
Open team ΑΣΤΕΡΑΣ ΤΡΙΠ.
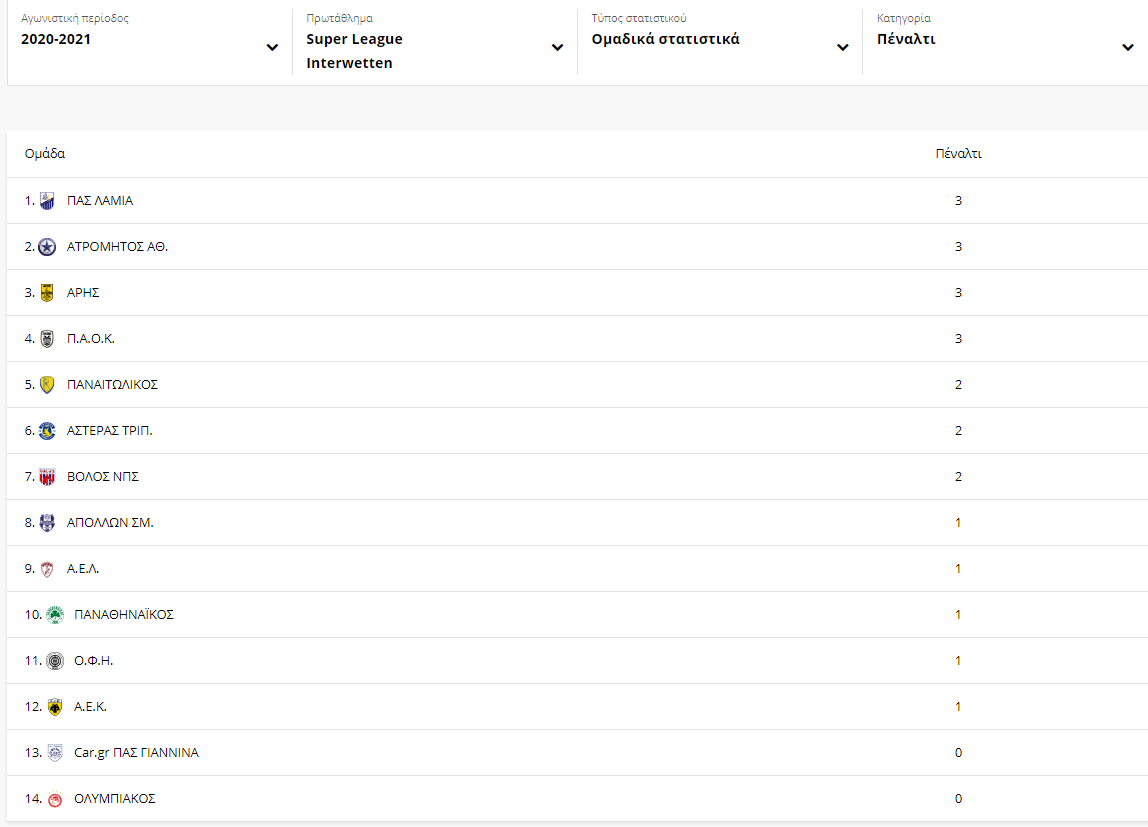pyautogui.click(x=110, y=431)
